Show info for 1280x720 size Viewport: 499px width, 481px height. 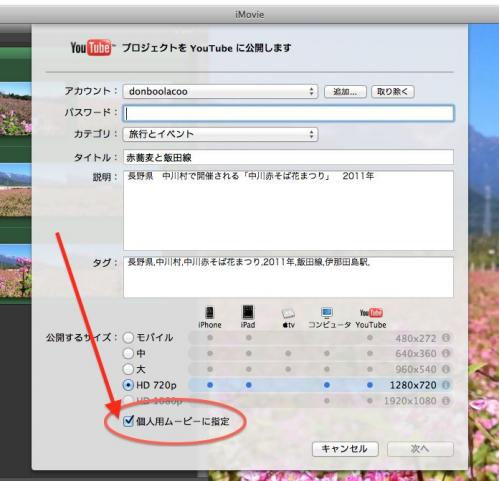(x=446, y=385)
